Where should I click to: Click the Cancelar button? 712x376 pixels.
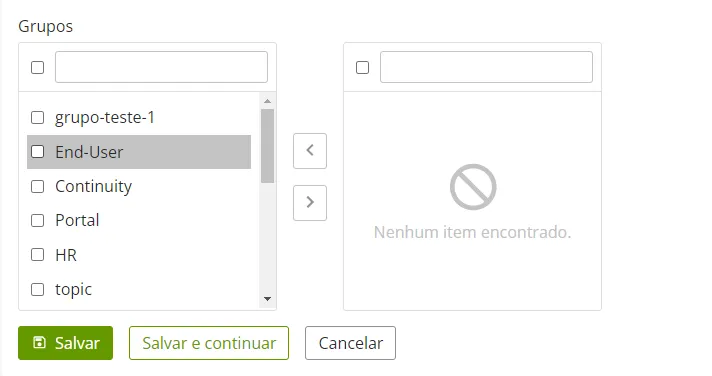click(x=350, y=343)
